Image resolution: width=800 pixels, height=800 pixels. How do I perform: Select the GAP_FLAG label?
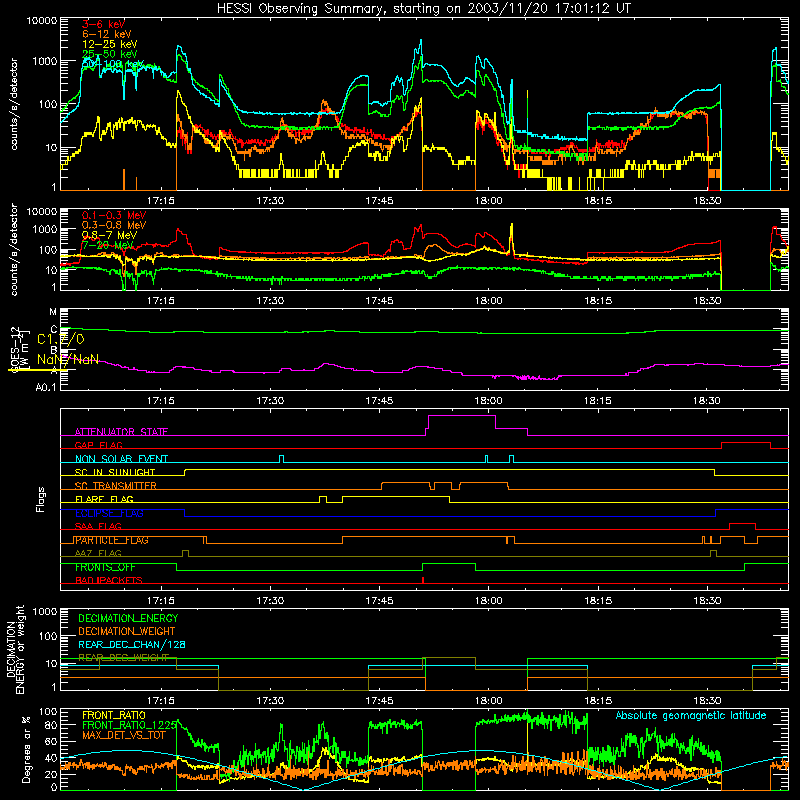(98, 445)
